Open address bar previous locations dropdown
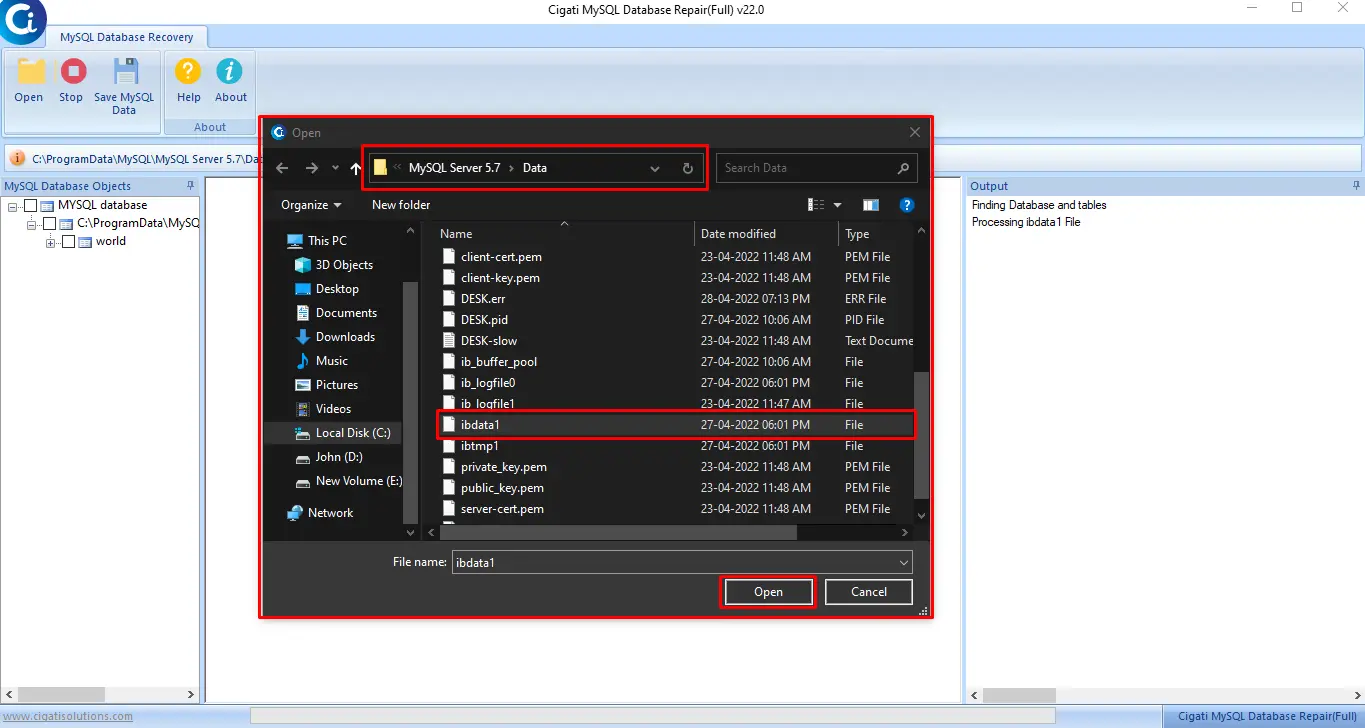 (x=655, y=168)
